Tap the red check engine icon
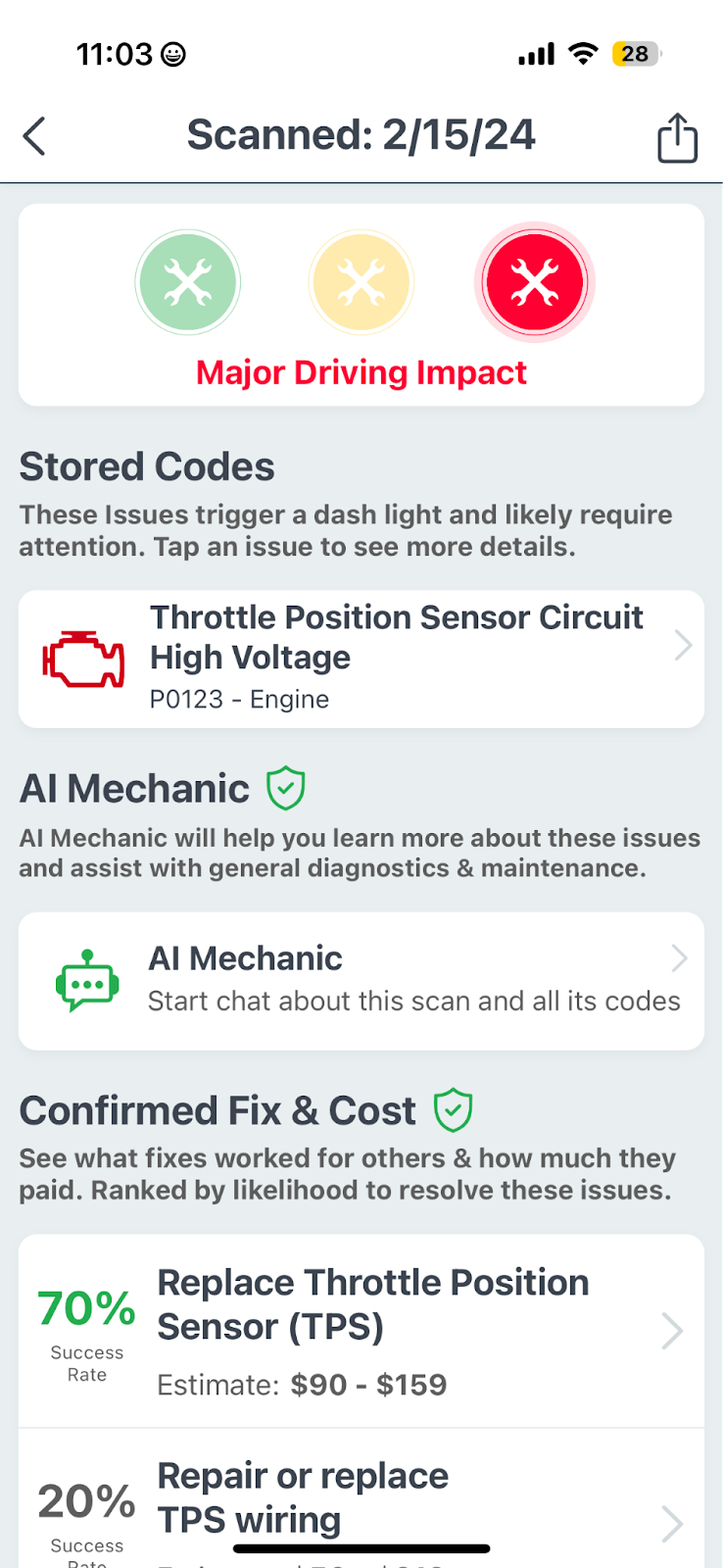The height and width of the screenshot is (1568, 723). coord(83,659)
